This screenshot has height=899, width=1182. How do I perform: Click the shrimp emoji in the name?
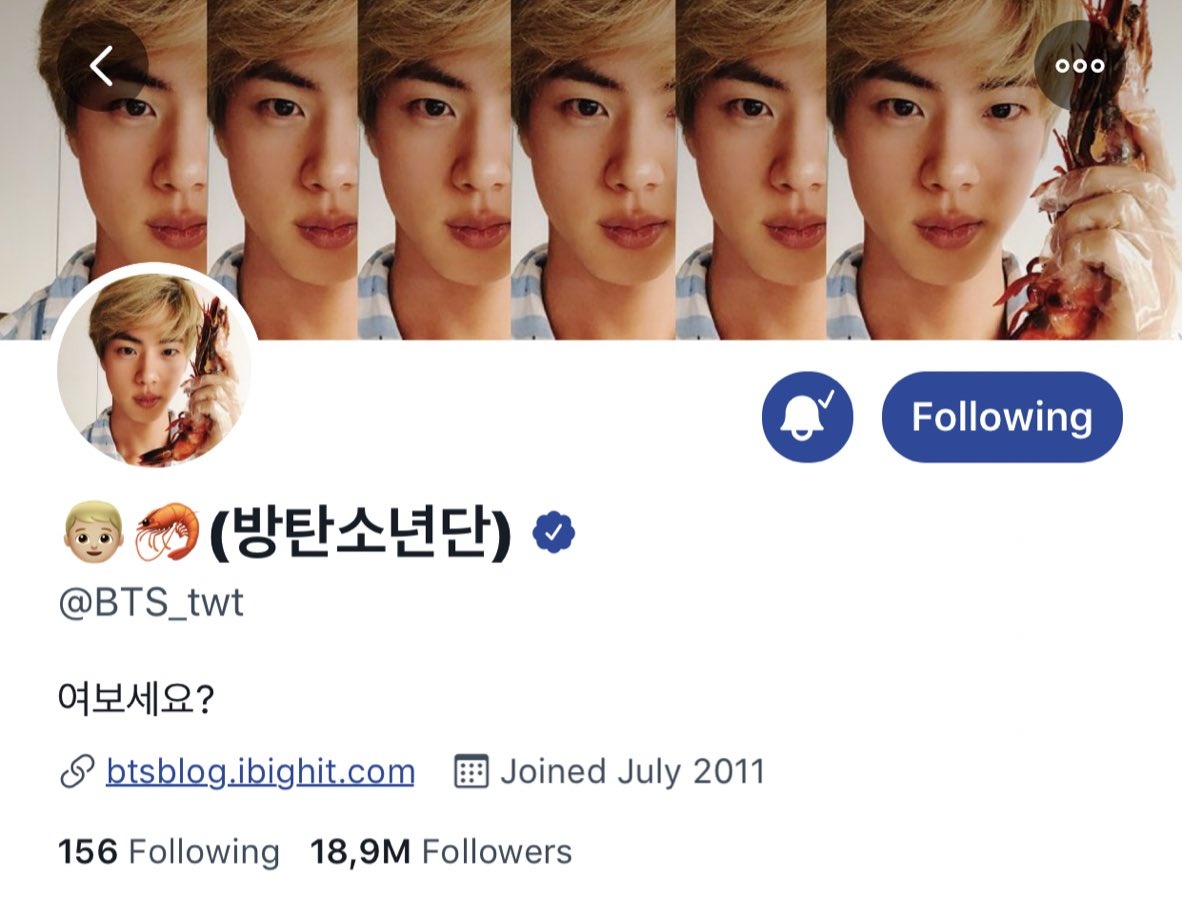click(167, 532)
